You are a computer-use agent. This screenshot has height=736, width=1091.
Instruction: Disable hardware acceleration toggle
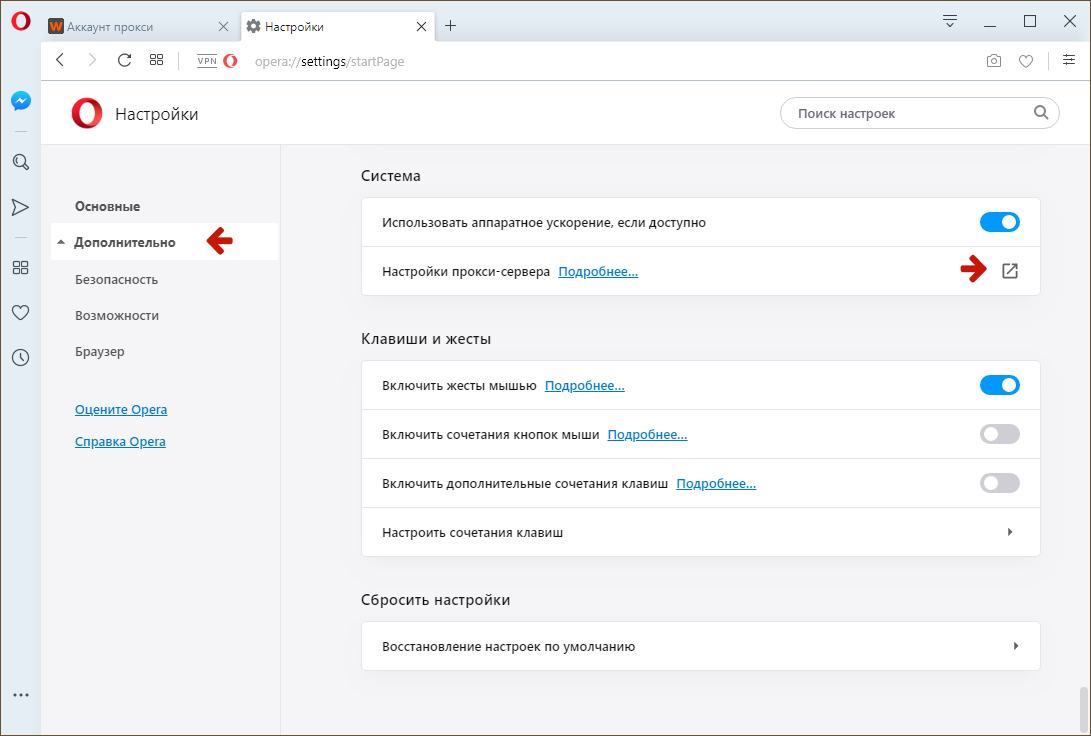[x=999, y=222]
